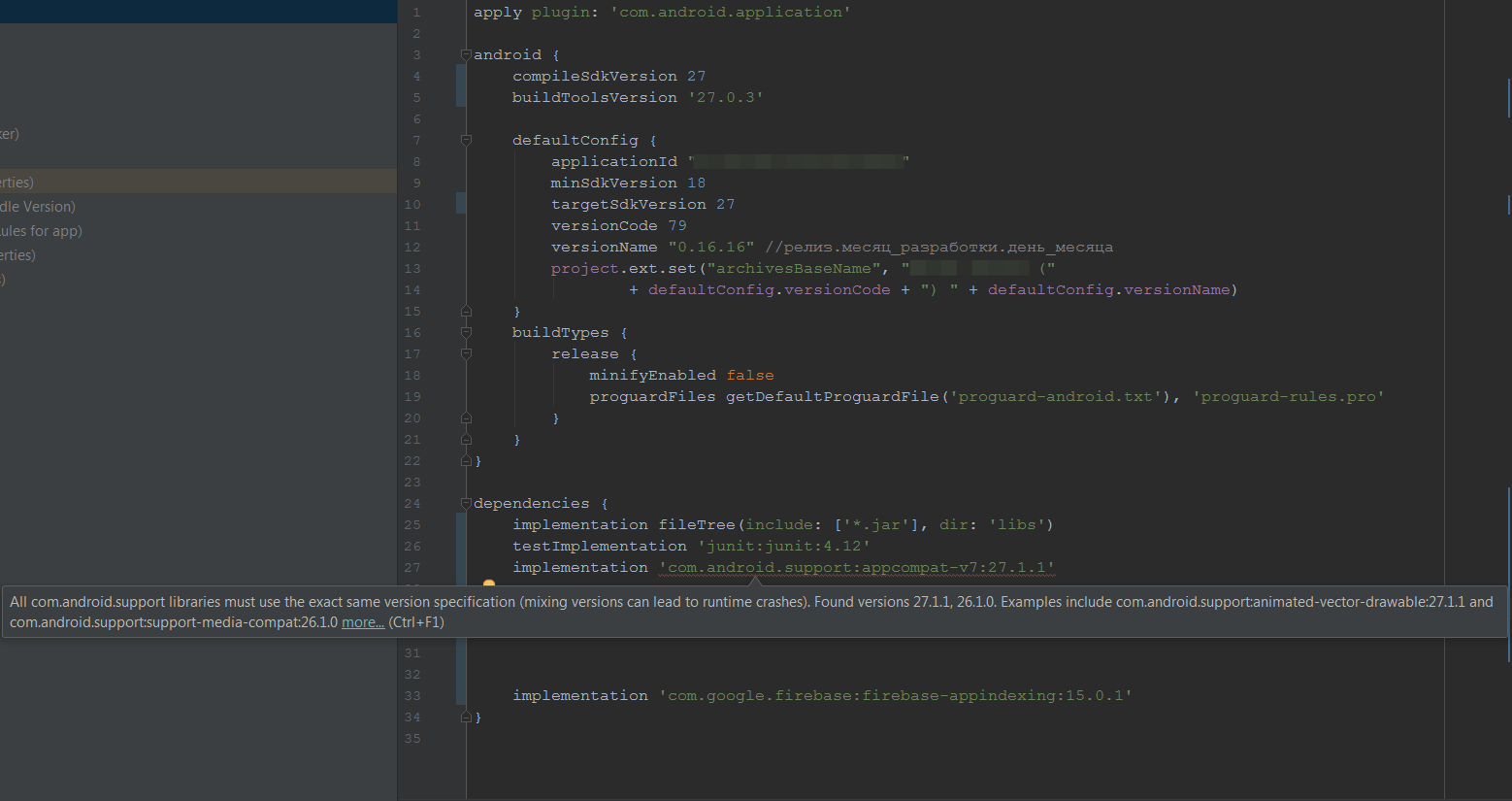Click the getDefaultProguardFile call
The image size is (1512, 801).
[833, 396]
